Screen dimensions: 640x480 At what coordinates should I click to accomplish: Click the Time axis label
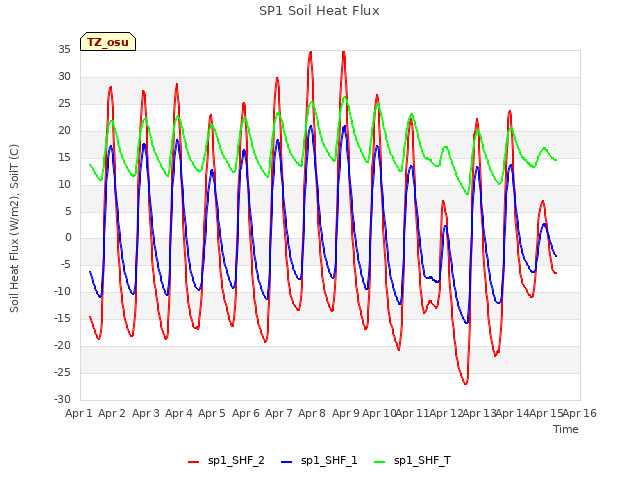tap(566, 429)
